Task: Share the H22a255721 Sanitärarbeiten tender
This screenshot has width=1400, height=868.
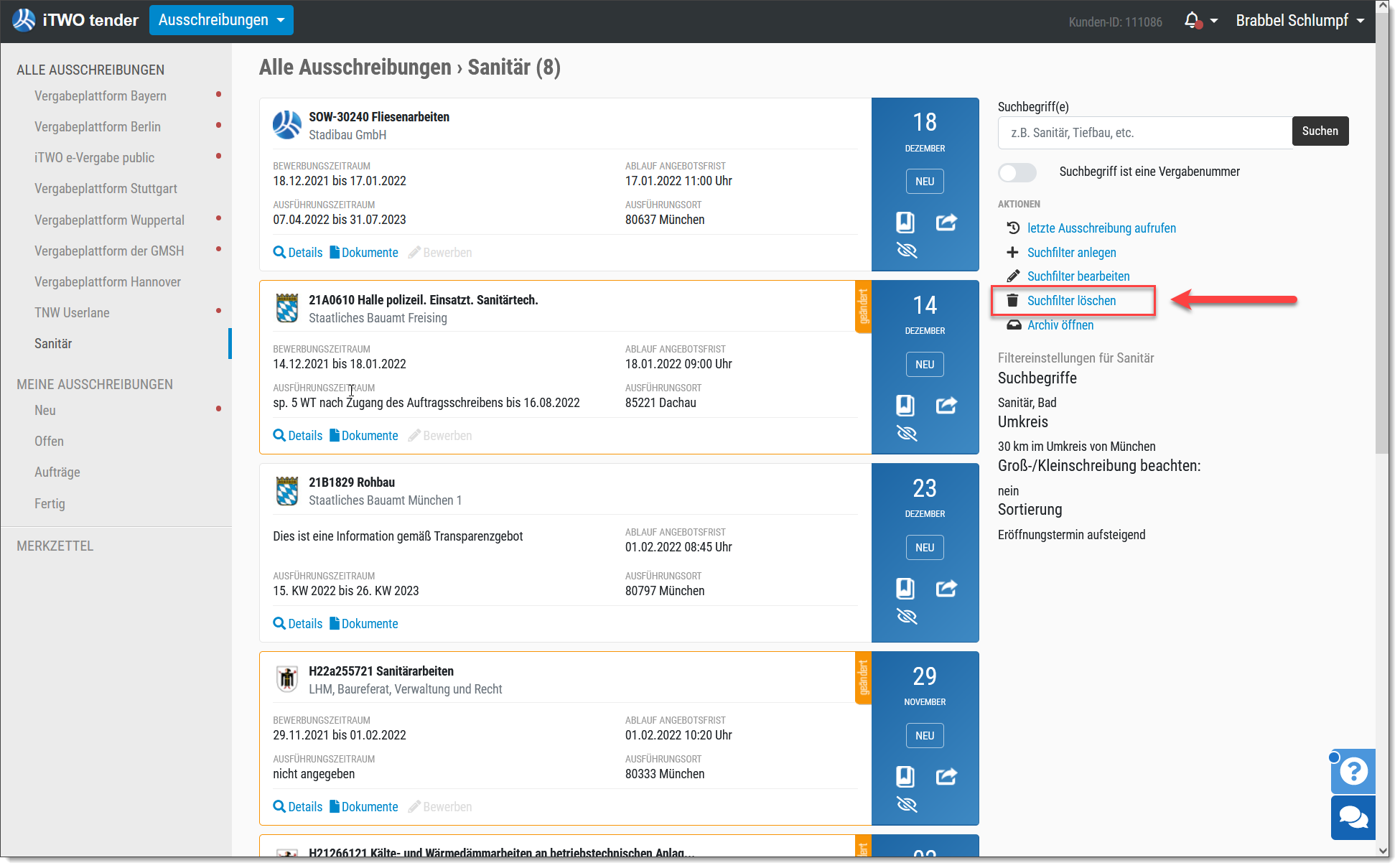Action: coord(946,777)
